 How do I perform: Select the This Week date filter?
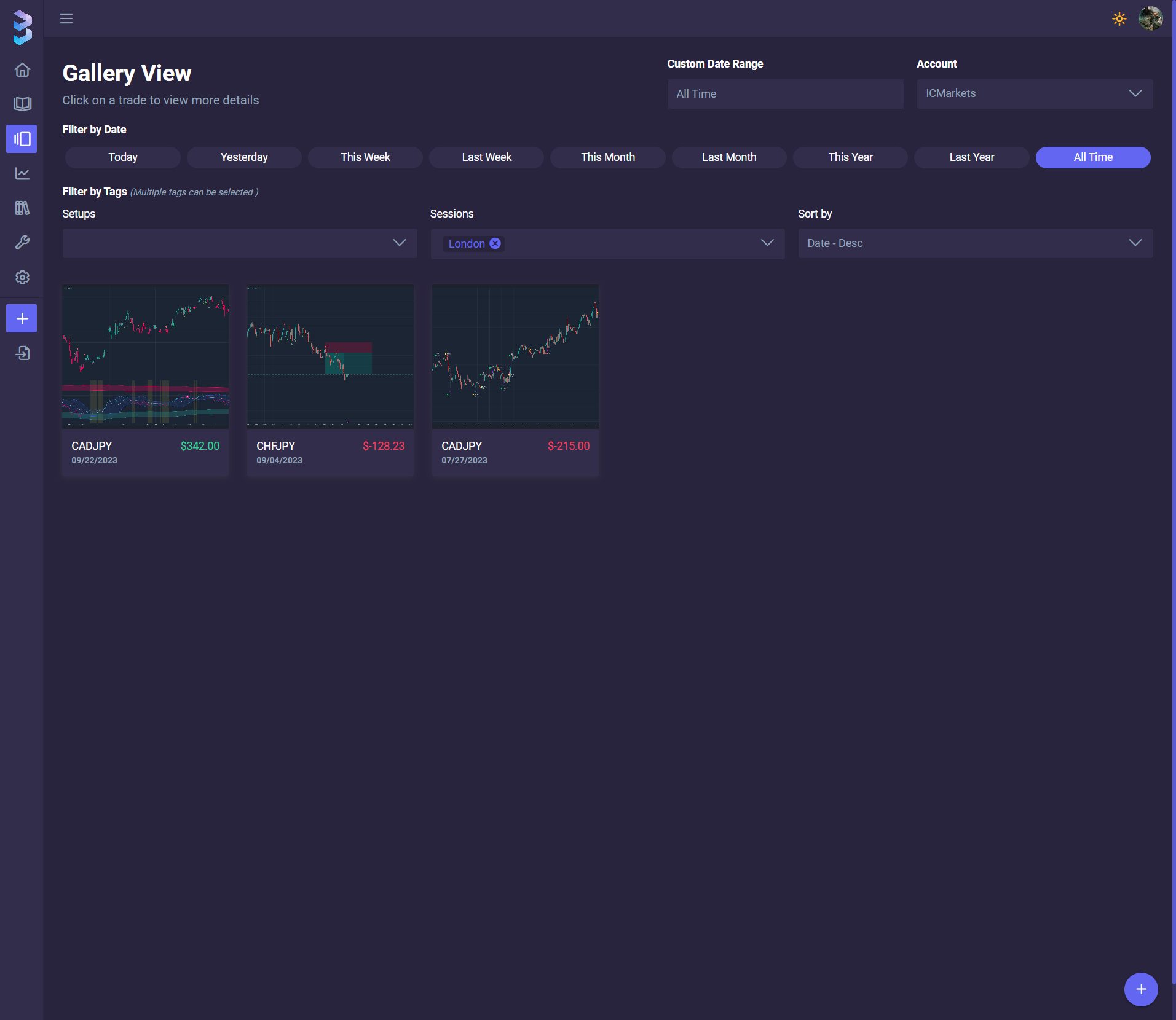365,157
